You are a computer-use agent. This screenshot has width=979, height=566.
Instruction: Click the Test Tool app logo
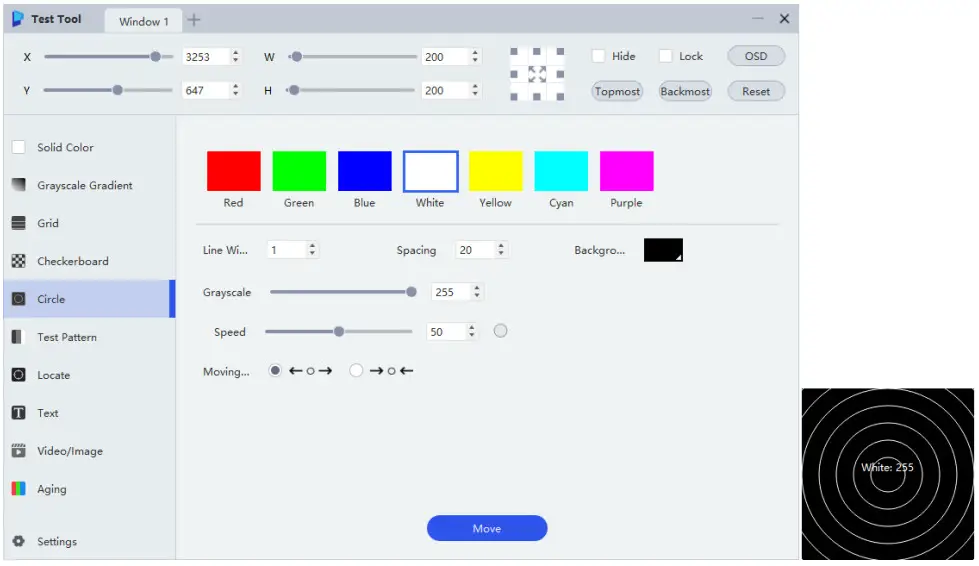pyautogui.click(x=18, y=19)
